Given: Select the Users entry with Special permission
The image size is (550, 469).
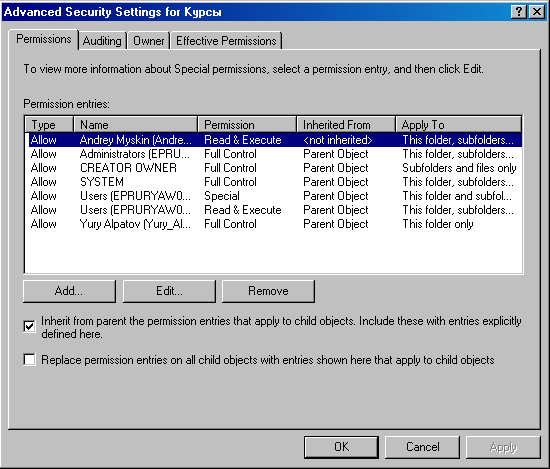Looking at the screenshot, I should point(275,196).
